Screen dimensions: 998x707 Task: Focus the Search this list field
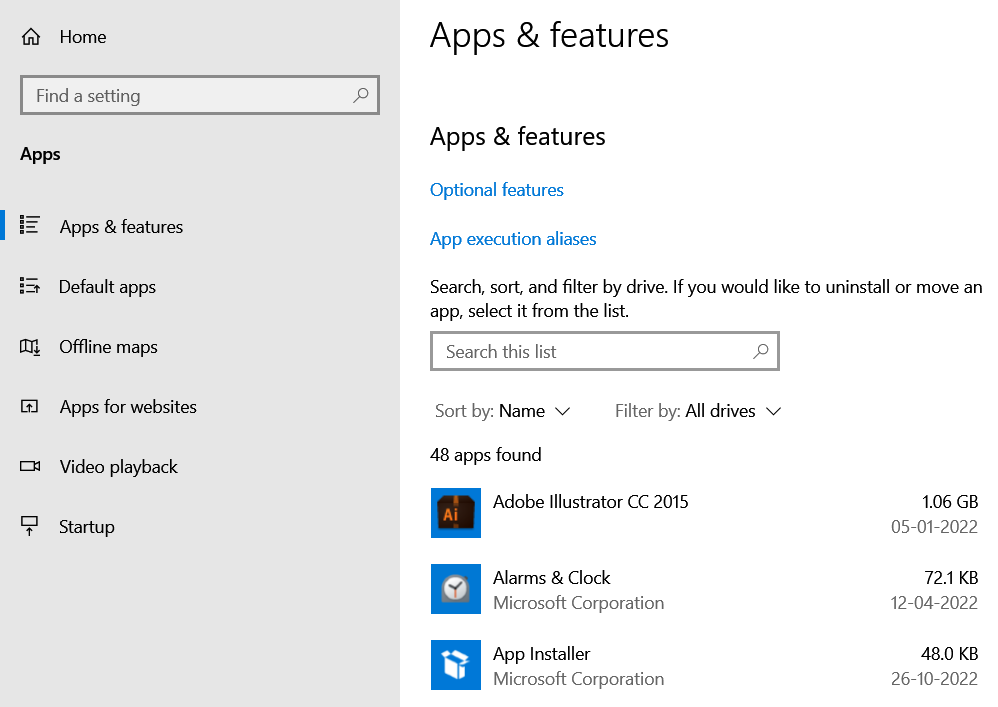590,351
